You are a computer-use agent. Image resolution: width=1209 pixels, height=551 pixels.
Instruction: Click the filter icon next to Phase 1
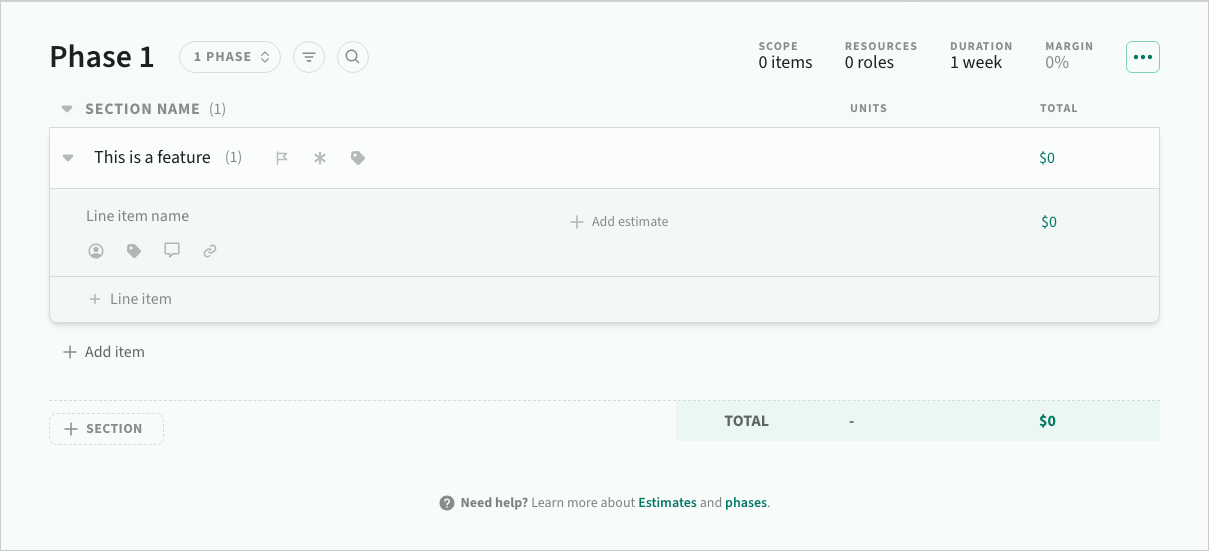point(309,57)
